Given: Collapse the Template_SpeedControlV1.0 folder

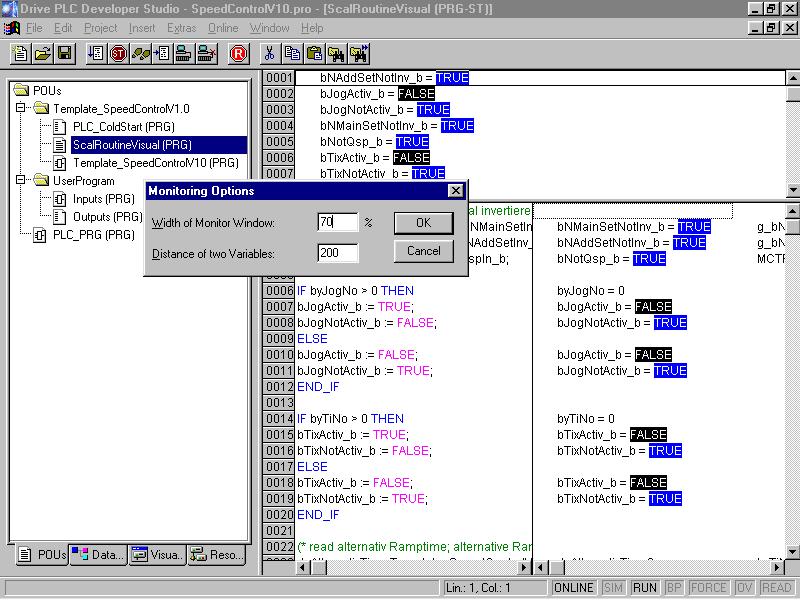Looking at the screenshot, I should [22, 109].
